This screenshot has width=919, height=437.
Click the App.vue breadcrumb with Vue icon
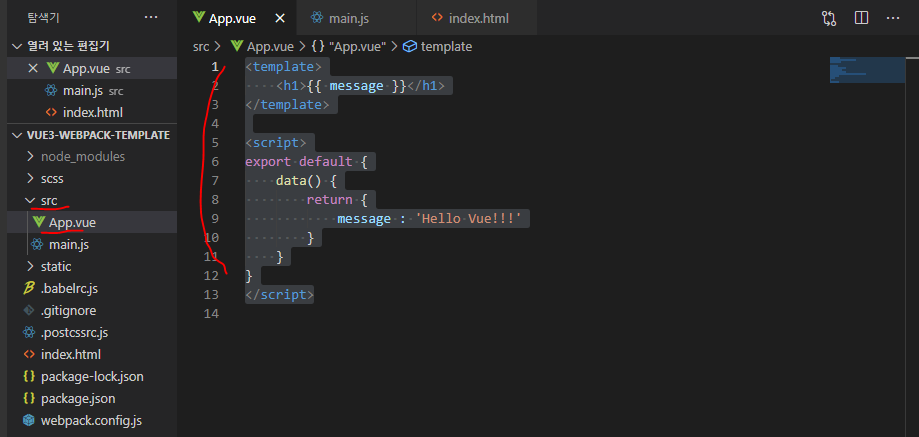click(263, 46)
